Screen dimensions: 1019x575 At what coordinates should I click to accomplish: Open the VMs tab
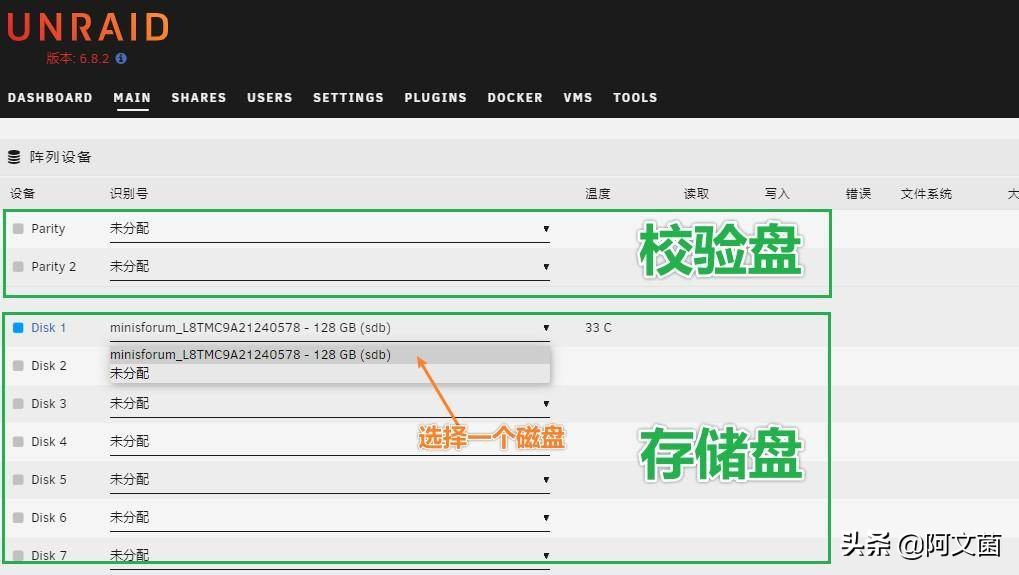[x=578, y=97]
